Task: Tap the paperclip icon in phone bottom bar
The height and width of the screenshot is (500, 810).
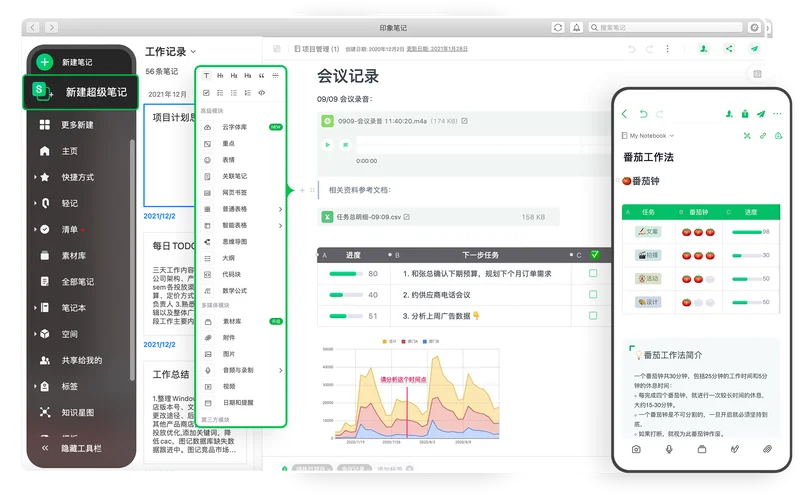Action: tap(768, 449)
